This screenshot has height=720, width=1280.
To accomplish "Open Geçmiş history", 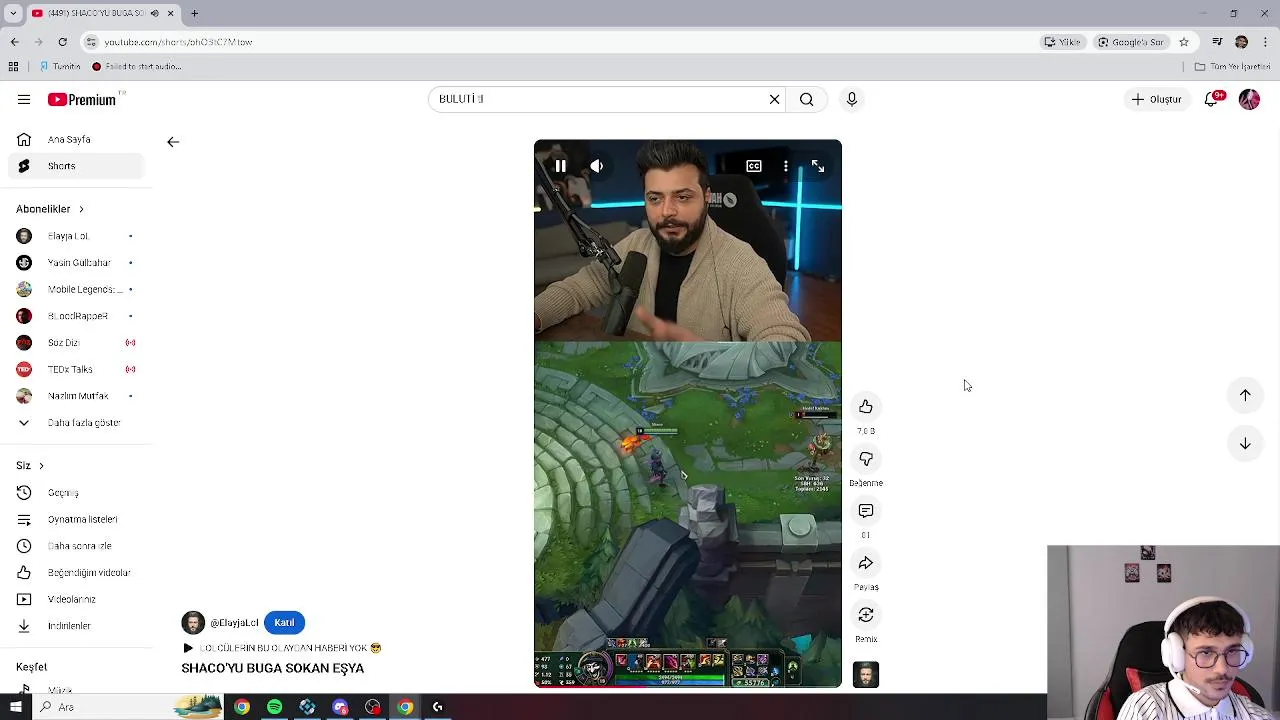I will (77, 493).
